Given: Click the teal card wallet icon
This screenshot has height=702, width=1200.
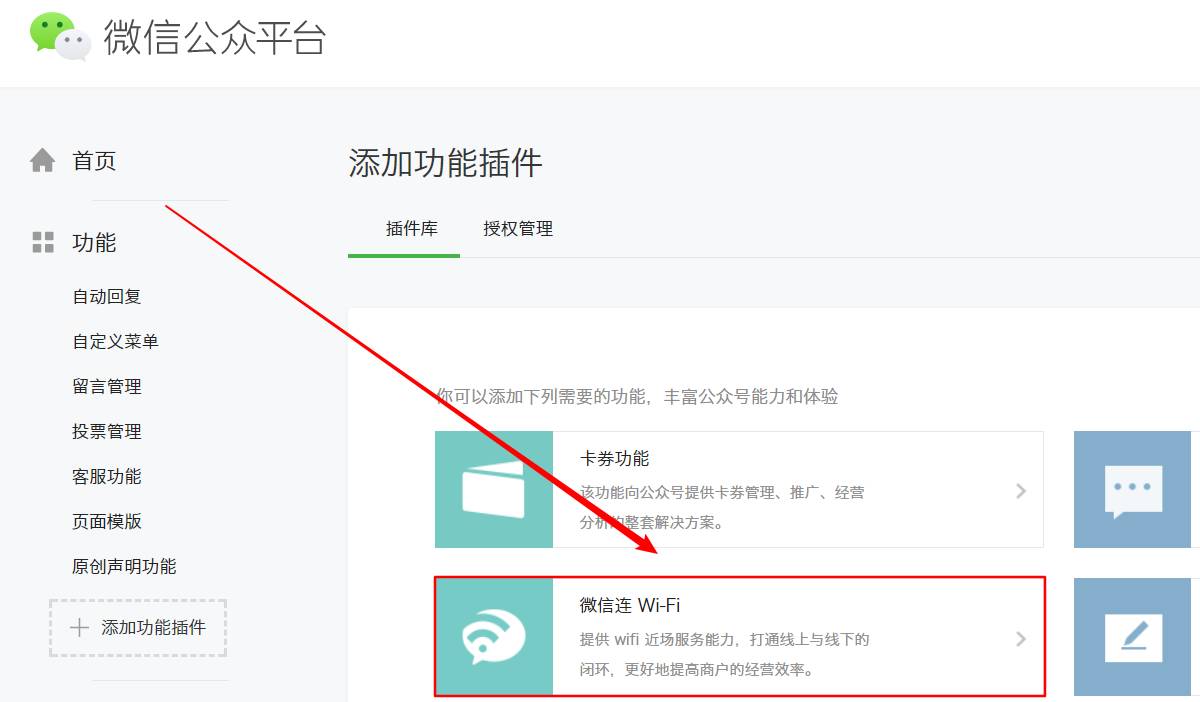Looking at the screenshot, I should [494, 489].
